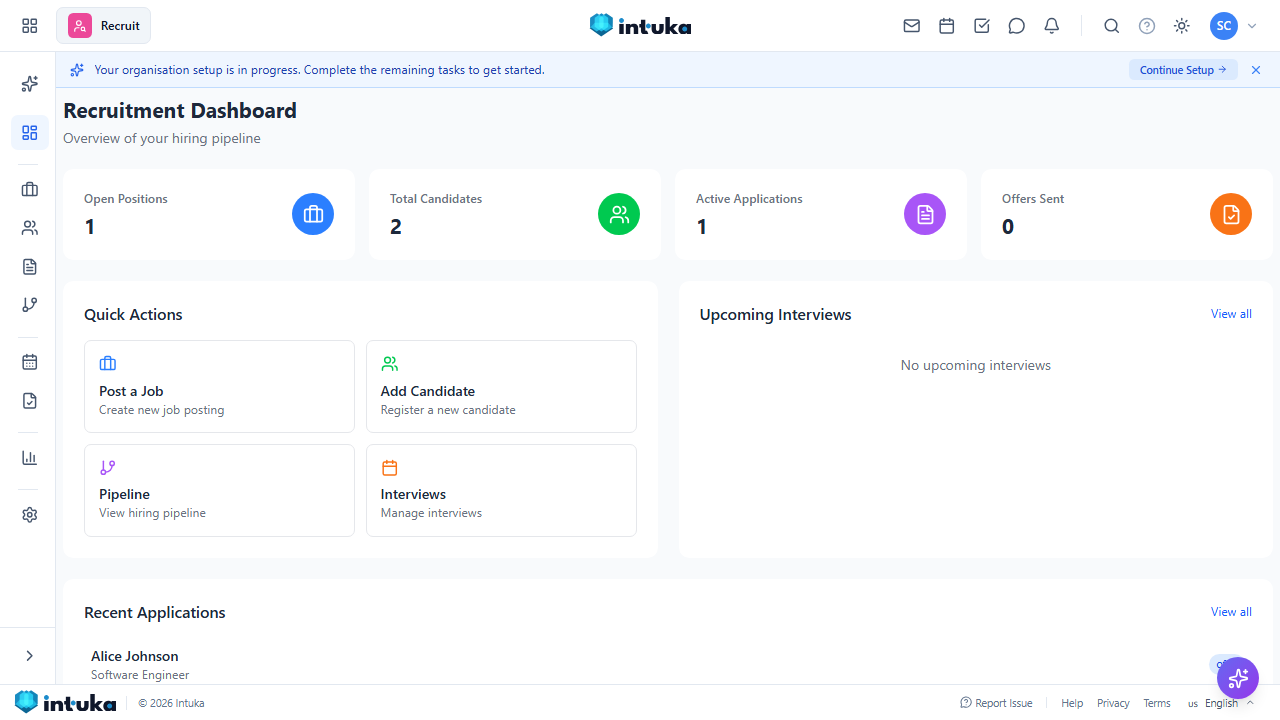
Task: Click the Intuka logo in header
Action: click(x=640, y=26)
